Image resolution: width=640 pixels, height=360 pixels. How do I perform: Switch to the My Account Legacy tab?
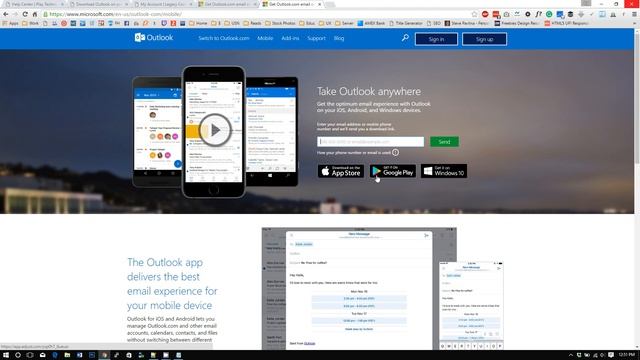pyautogui.click(x=162, y=4)
